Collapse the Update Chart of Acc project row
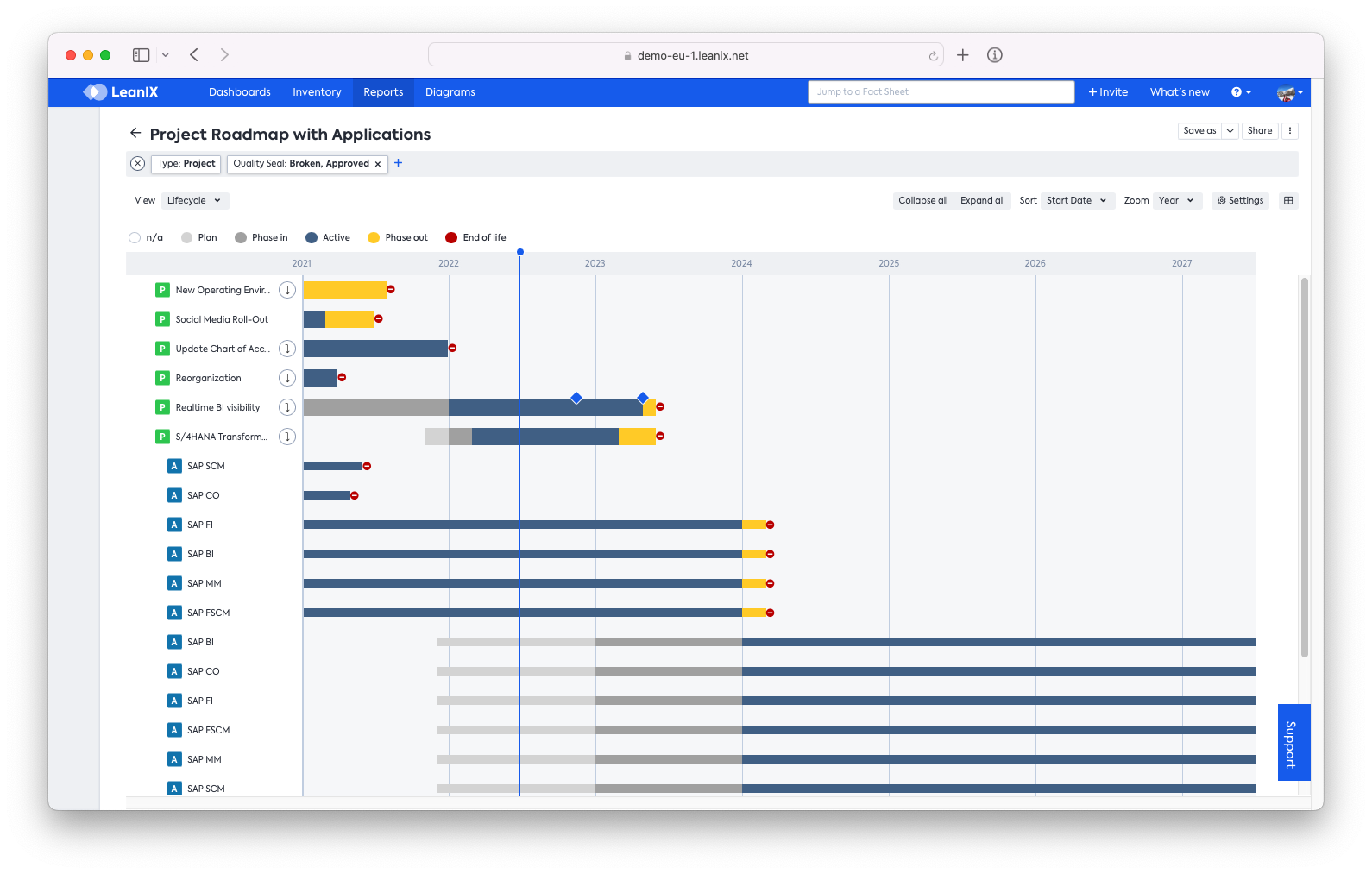 287,349
